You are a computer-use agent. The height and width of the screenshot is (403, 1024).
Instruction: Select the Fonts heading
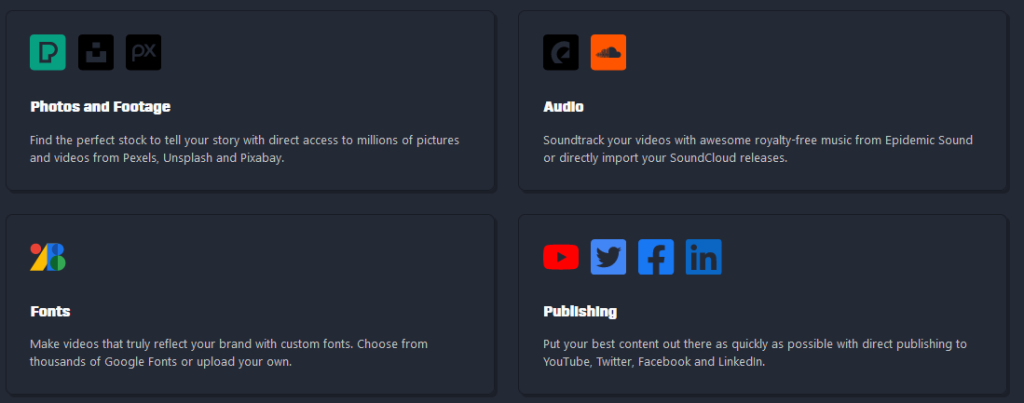(50, 312)
